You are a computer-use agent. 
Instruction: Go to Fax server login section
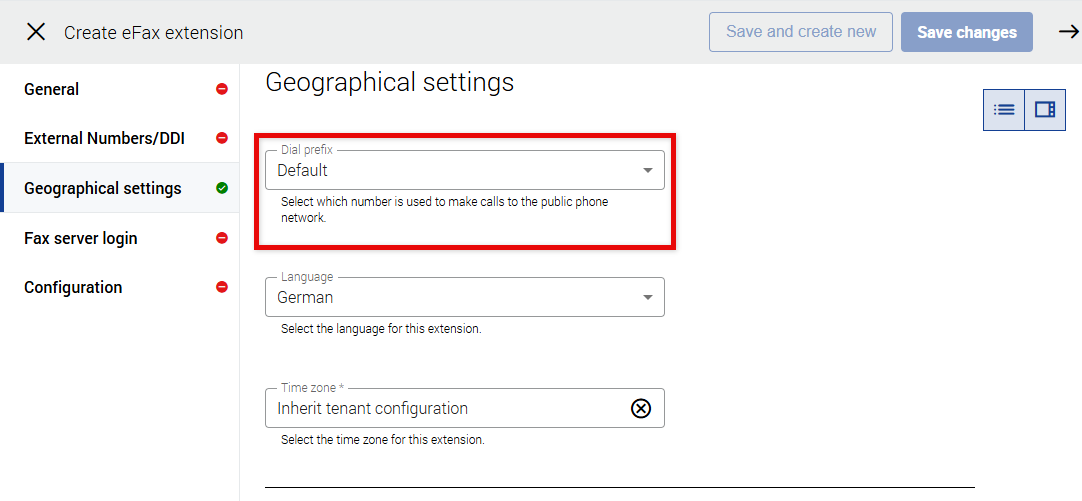81,238
